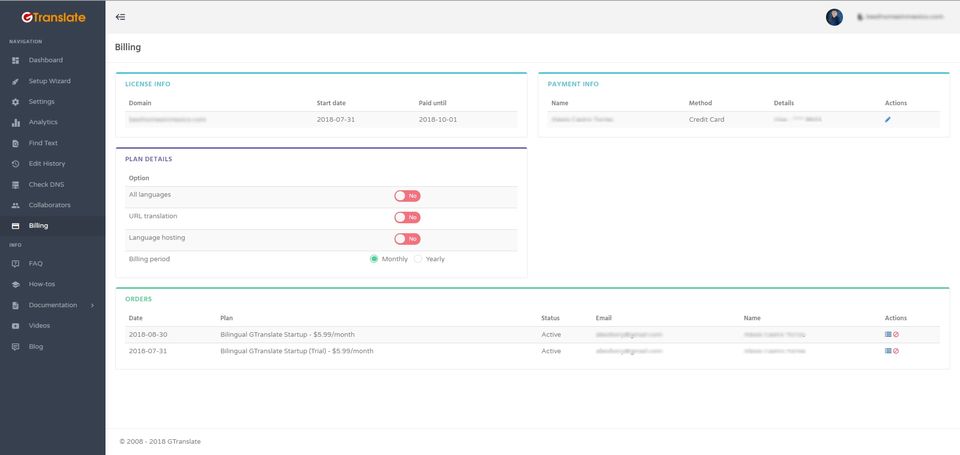Screen dimensions: 960x455
Task: Click the Plan Details panel heading
Action: coord(149,159)
